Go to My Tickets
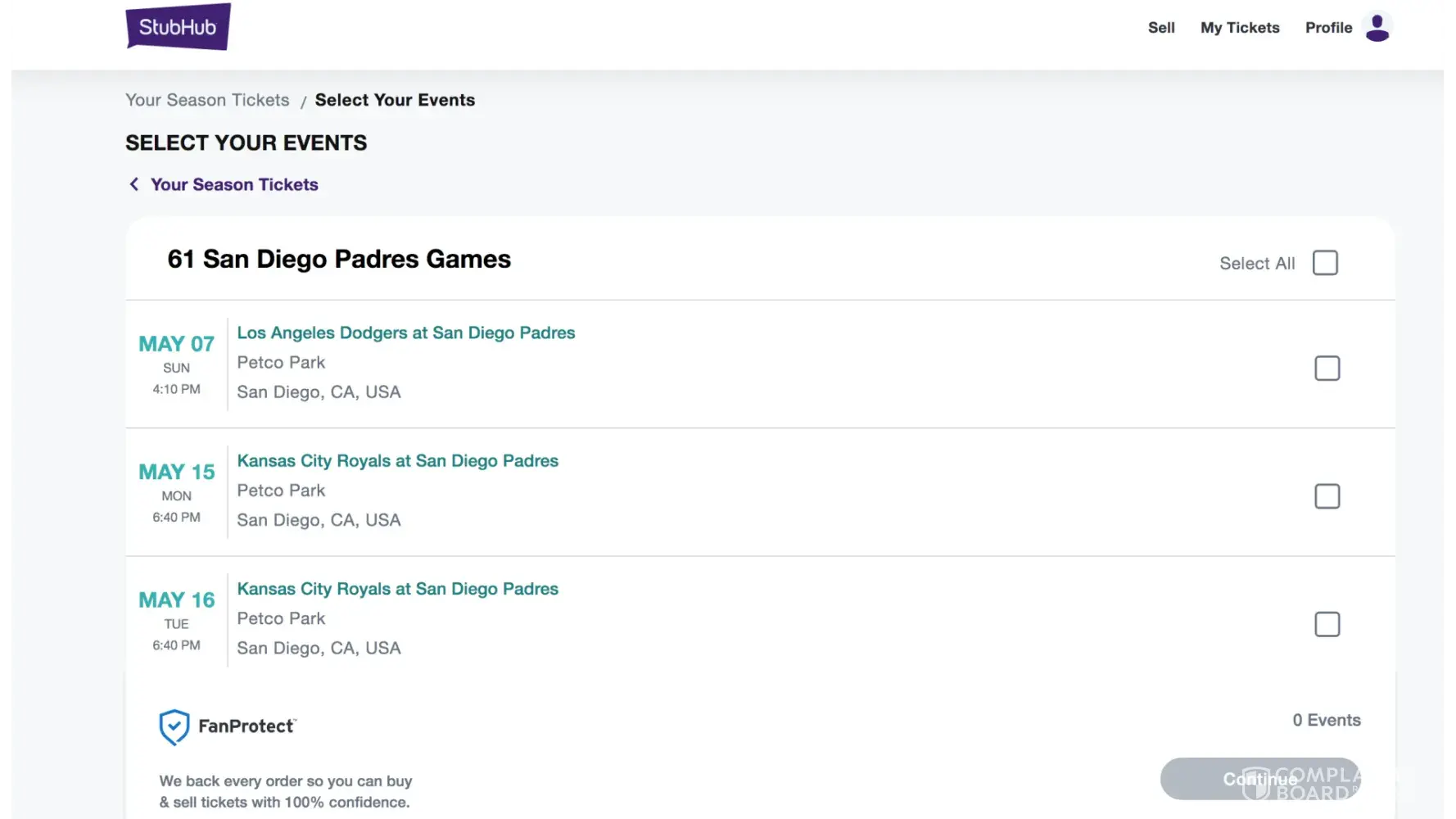Image resolution: width=1456 pixels, height=819 pixels. coord(1239,28)
